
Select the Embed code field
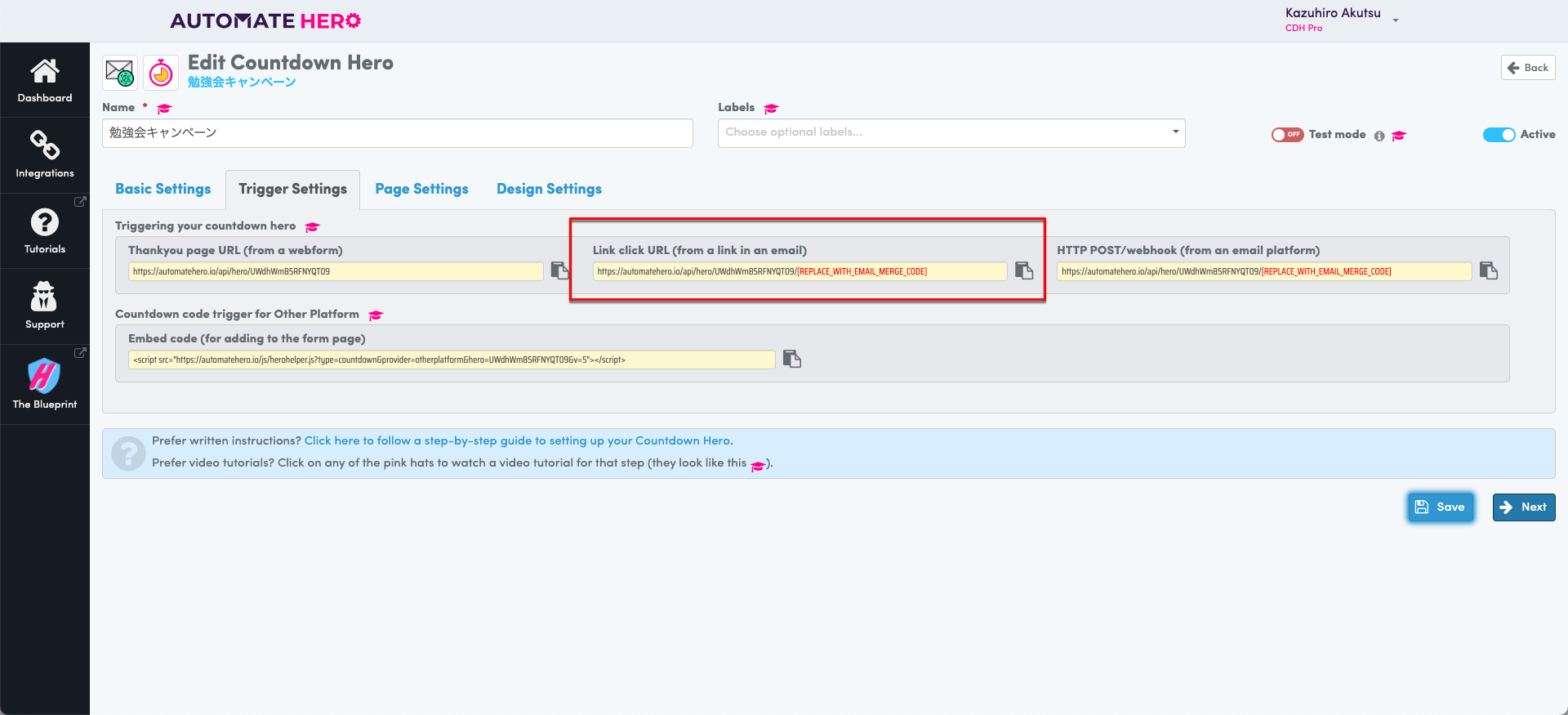point(452,360)
